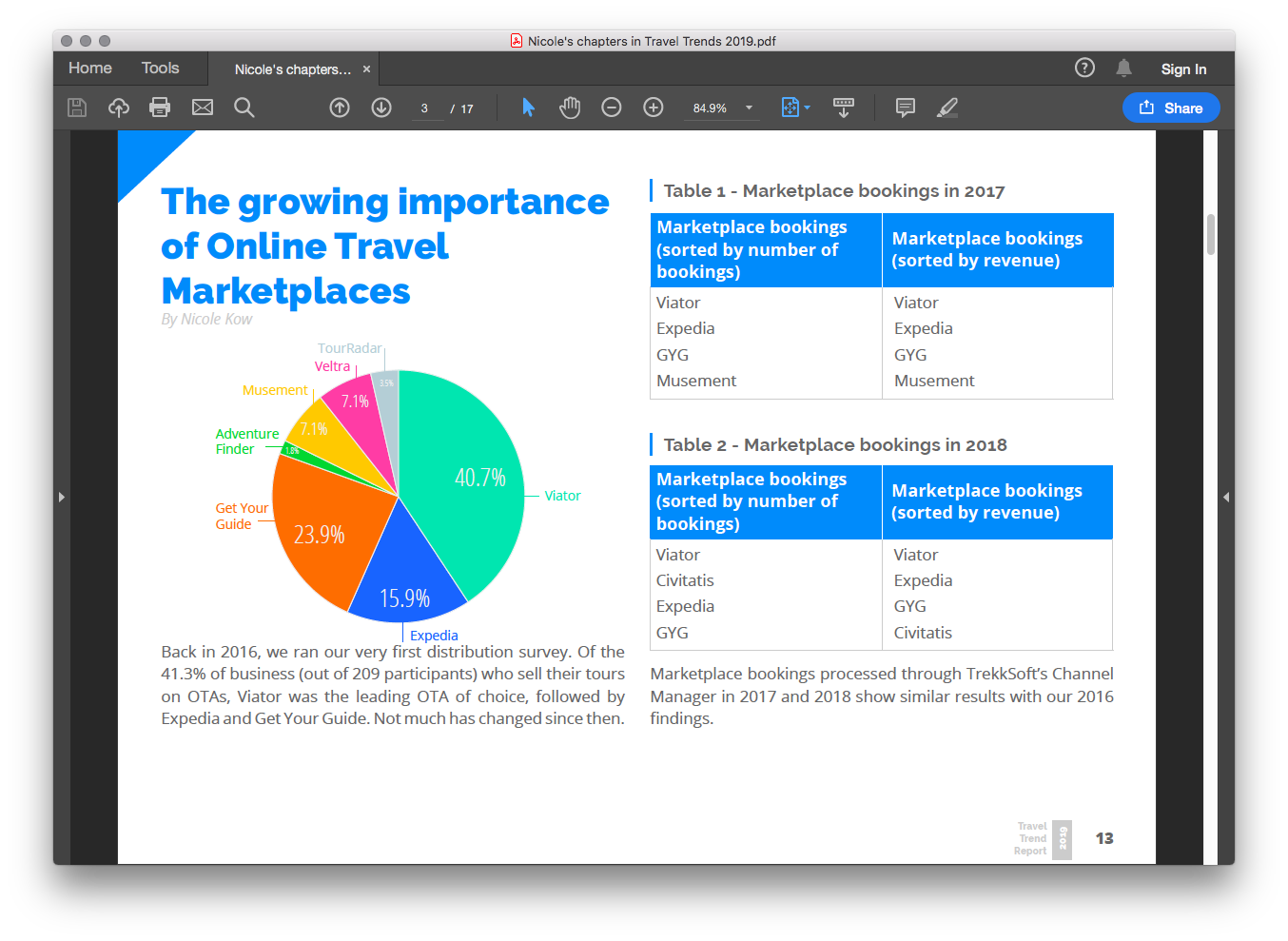Click the PDF file icon in title bar
The height and width of the screenshot is (941, 1288).
coord(517,41)
